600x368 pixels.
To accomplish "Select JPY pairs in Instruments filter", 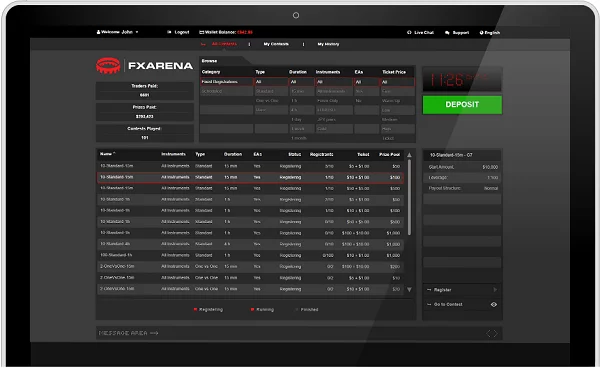I will pyautogui.click(x=334, y=120).
